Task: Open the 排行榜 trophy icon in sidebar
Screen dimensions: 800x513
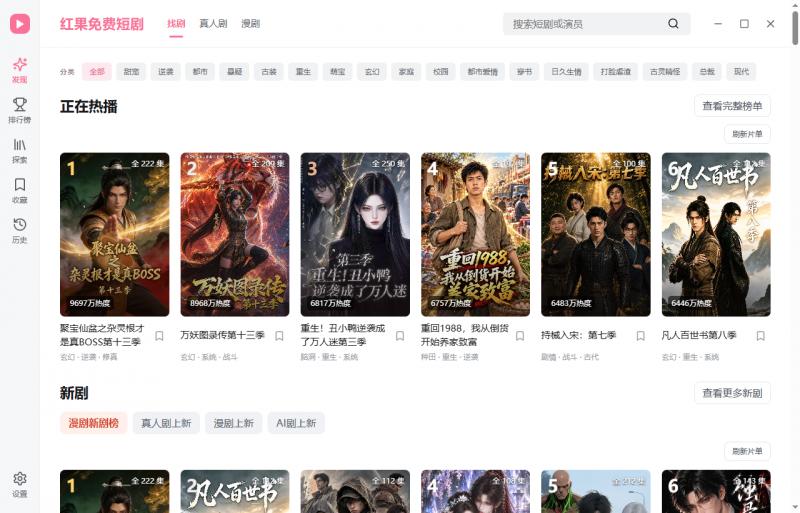Action: [x=20, y=105]
